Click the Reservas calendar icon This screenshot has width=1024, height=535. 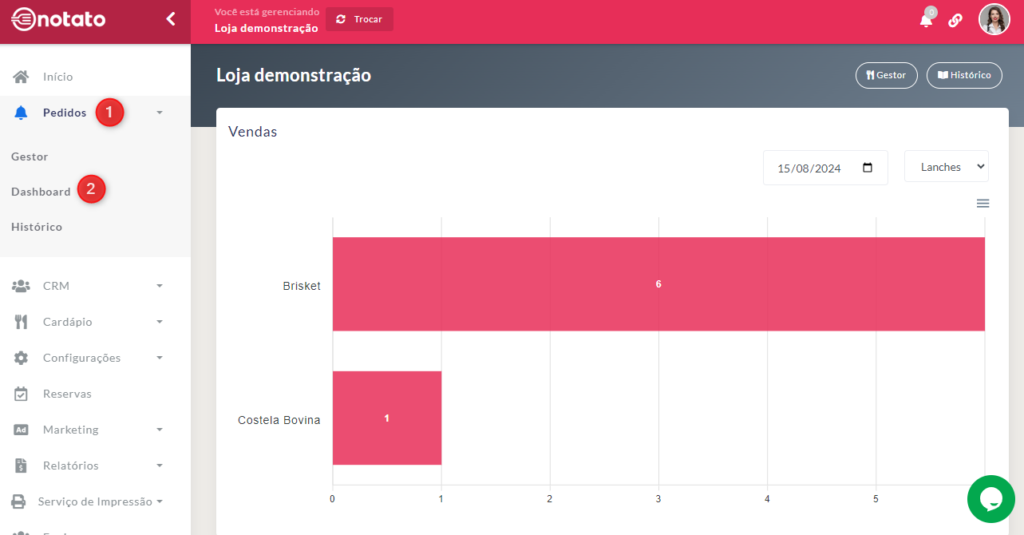[x=21, y=394]
